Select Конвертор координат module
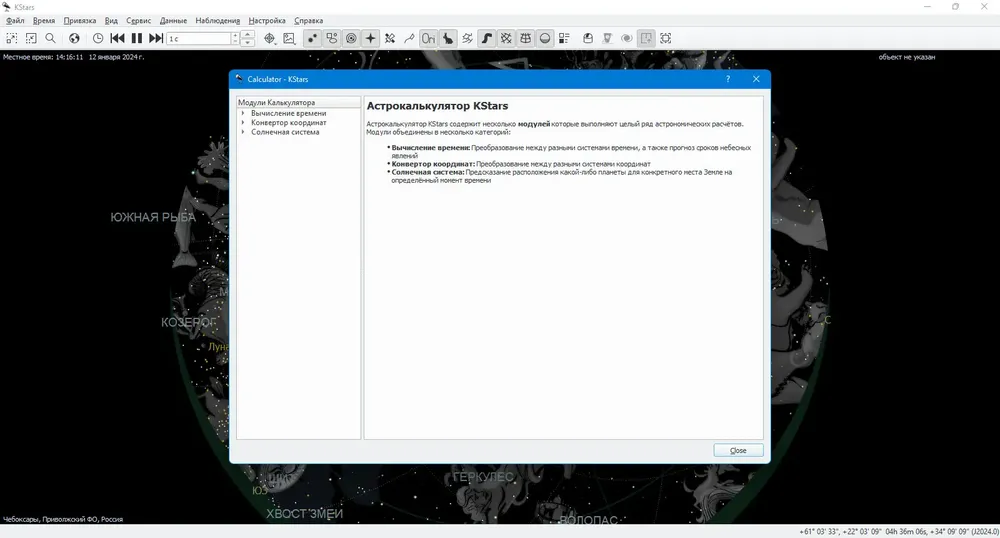 coord(288,122)
